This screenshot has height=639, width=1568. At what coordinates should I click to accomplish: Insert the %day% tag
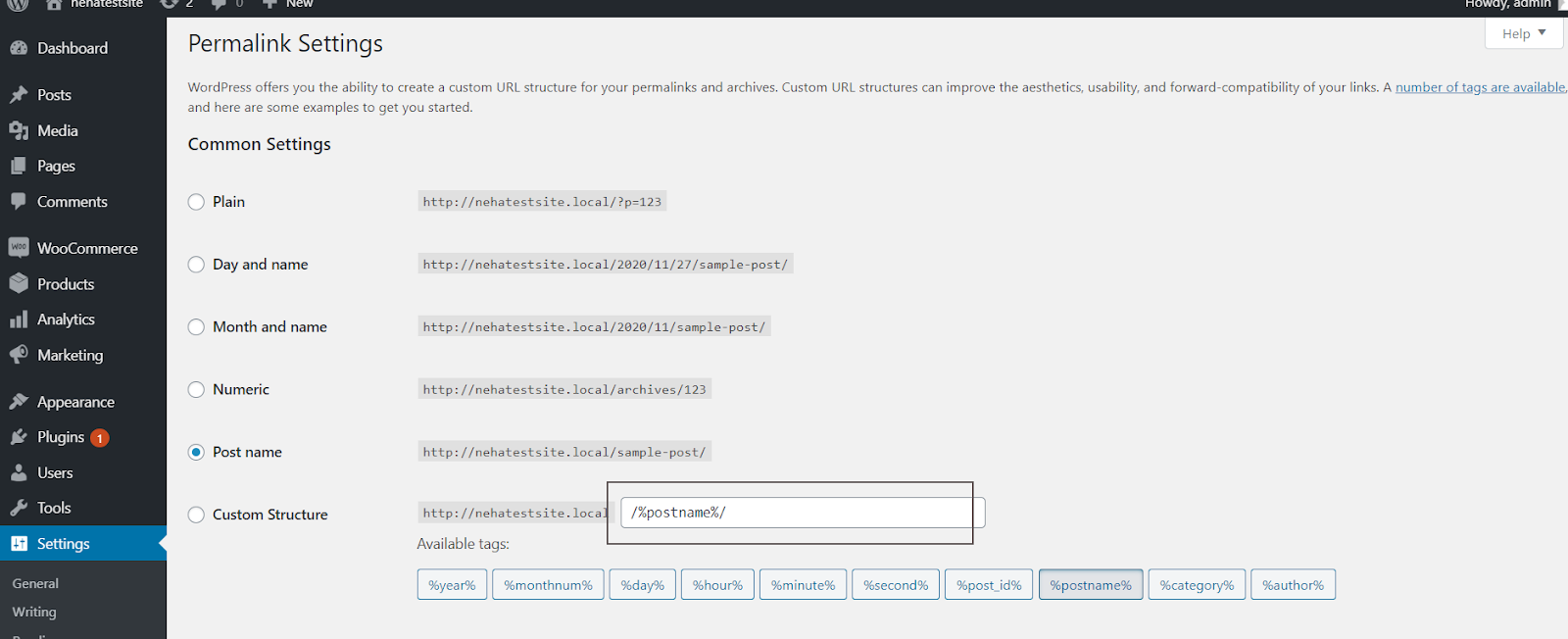tap(642, 585)
